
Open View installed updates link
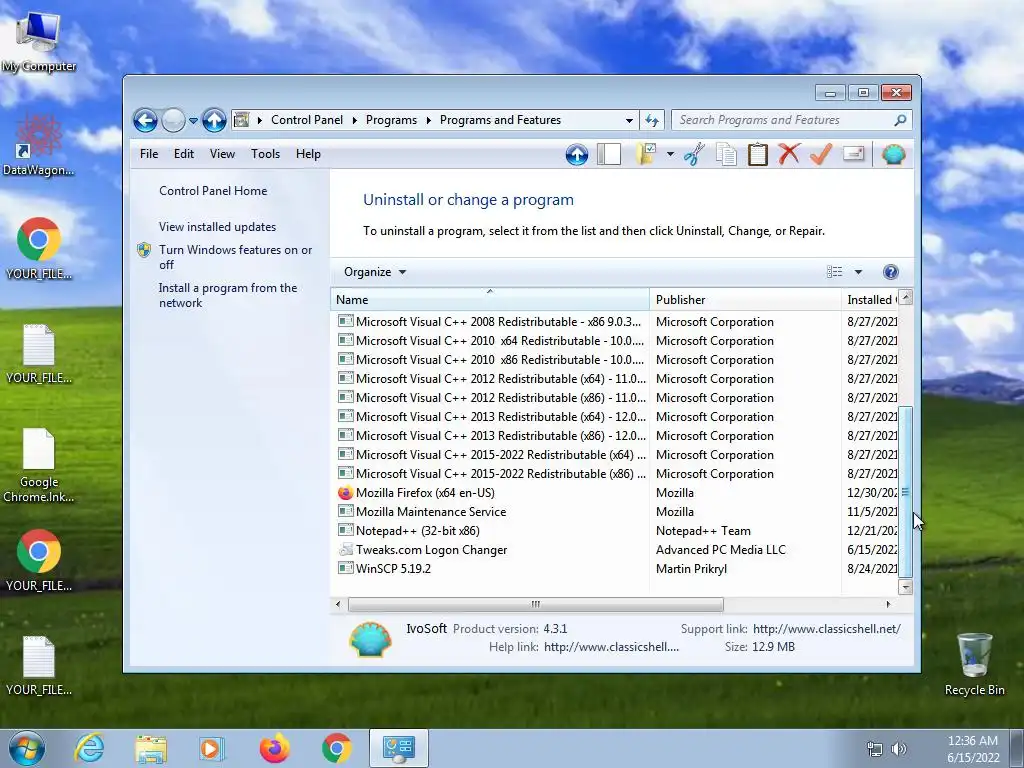(x=217, y=227)
